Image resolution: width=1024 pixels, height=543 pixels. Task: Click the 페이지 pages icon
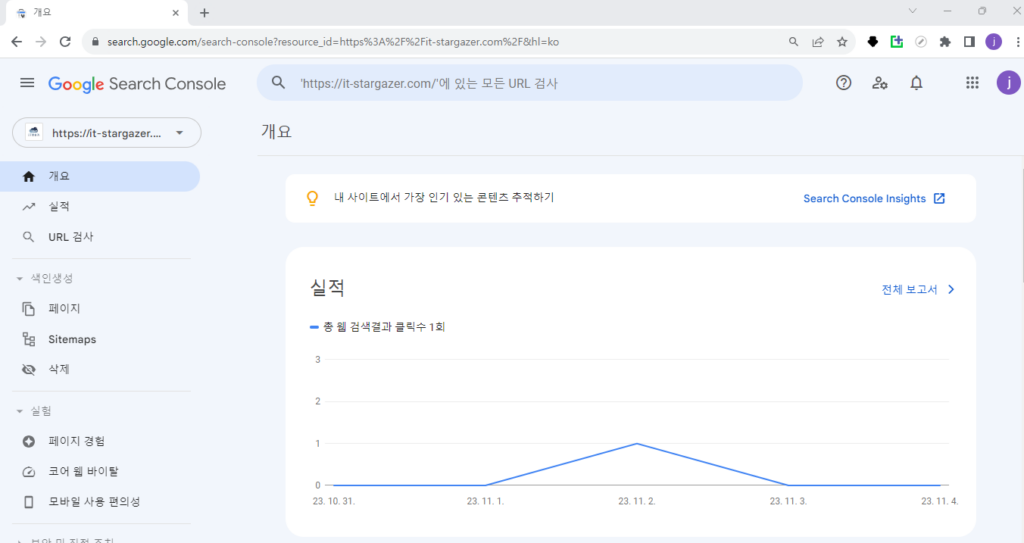pos(28,308)
